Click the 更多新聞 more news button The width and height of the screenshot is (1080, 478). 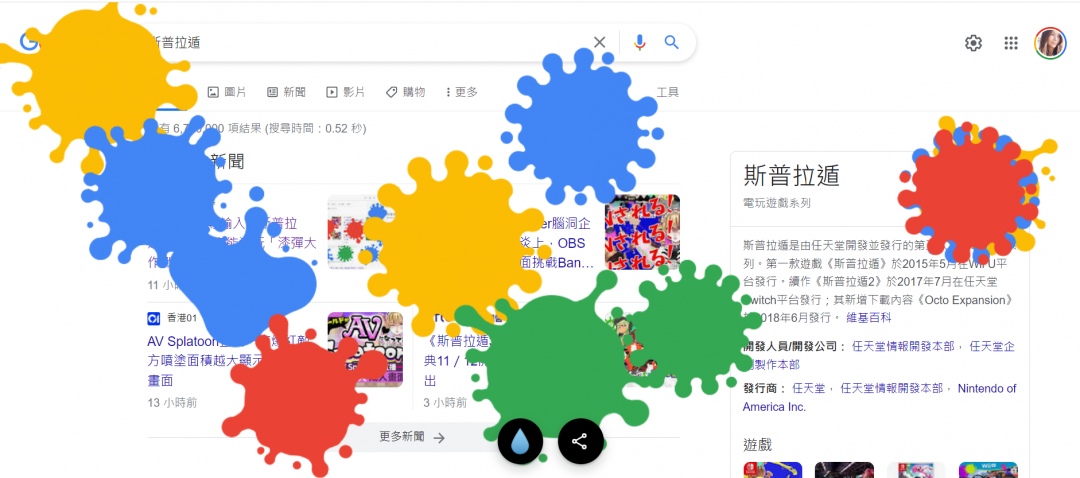(x=413, y=437)
